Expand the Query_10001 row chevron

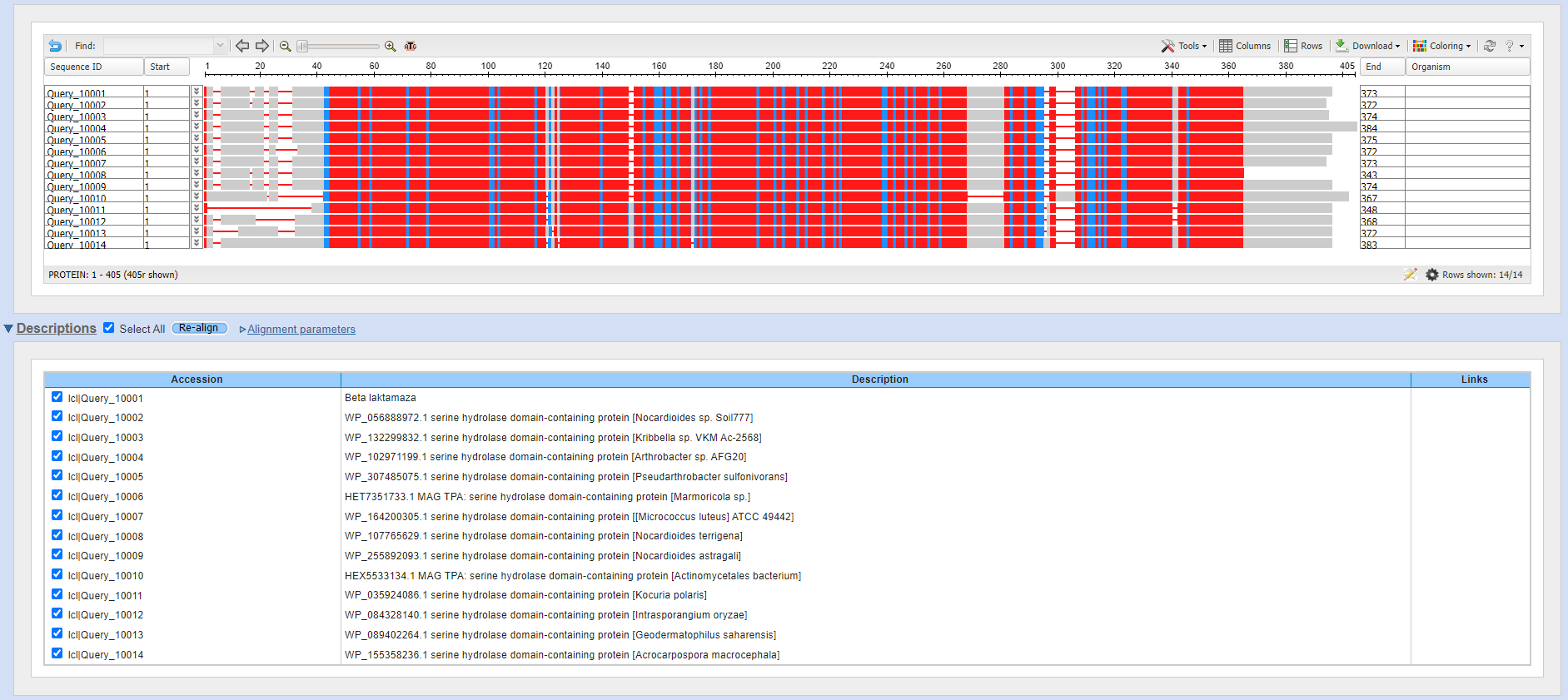tap(197, 92)
